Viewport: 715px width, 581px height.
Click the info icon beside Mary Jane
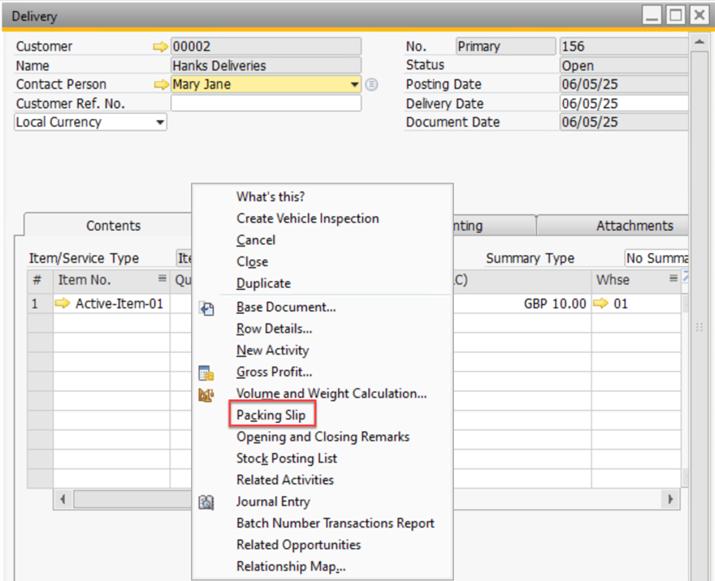pos(372,85)
